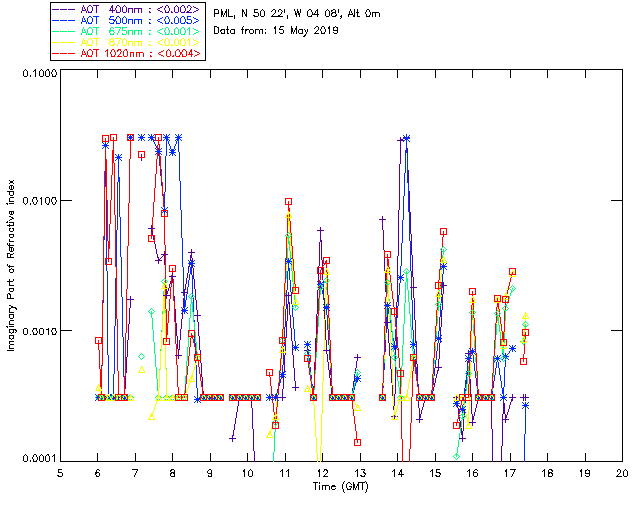This screenshot has width=640, height=512.
Task: Click the Time (GMT) axis title
Action: pyautogui.click(x=340, y=487)
